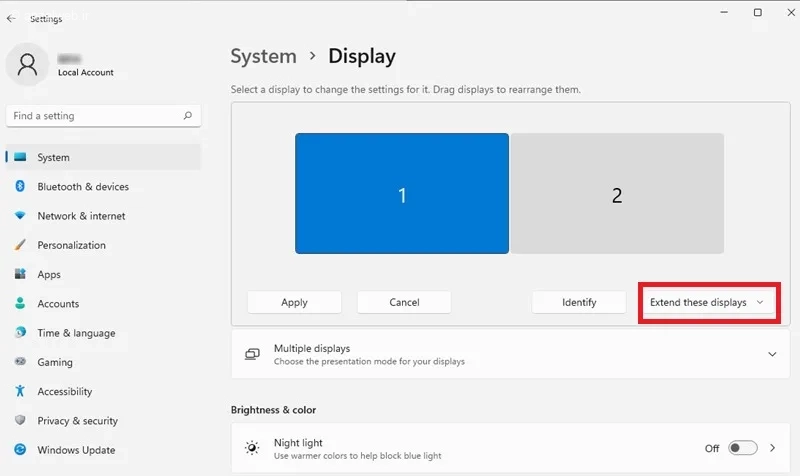This screenshot has width=800, height=476.
Task: Click the Network & internet wifi icon
Action: click(x=20, y=215)
